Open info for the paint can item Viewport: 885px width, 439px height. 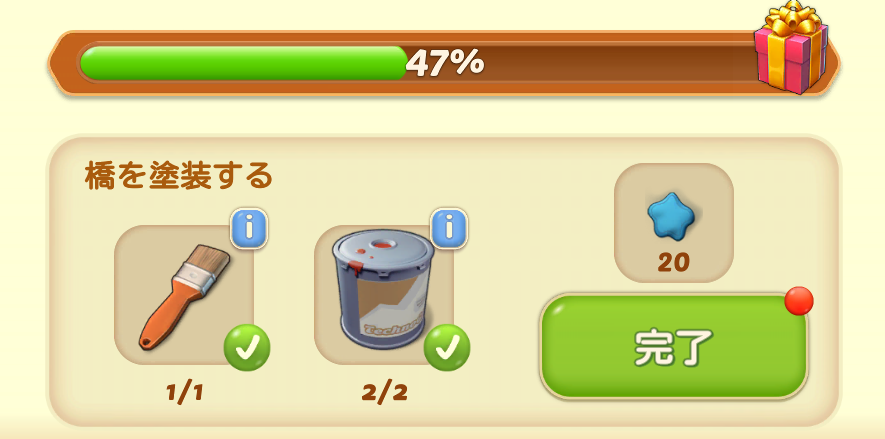[449, 228]
